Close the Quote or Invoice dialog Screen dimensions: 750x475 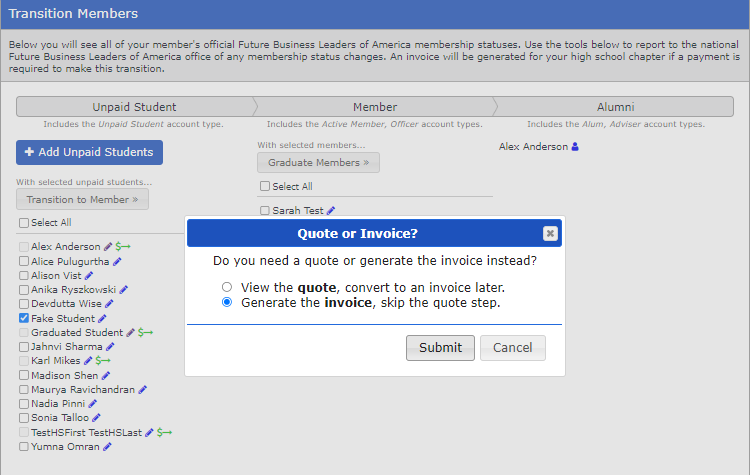(550, 233)
